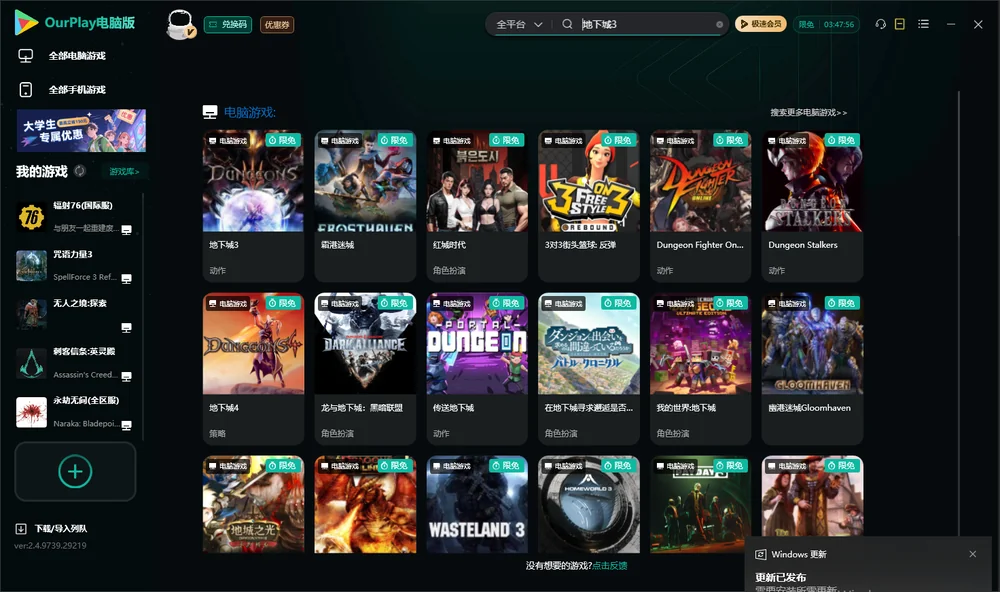Open the 地下城4 game card
The width and height of the screenshot is (1000, 592).
click(x=253, y=369)
